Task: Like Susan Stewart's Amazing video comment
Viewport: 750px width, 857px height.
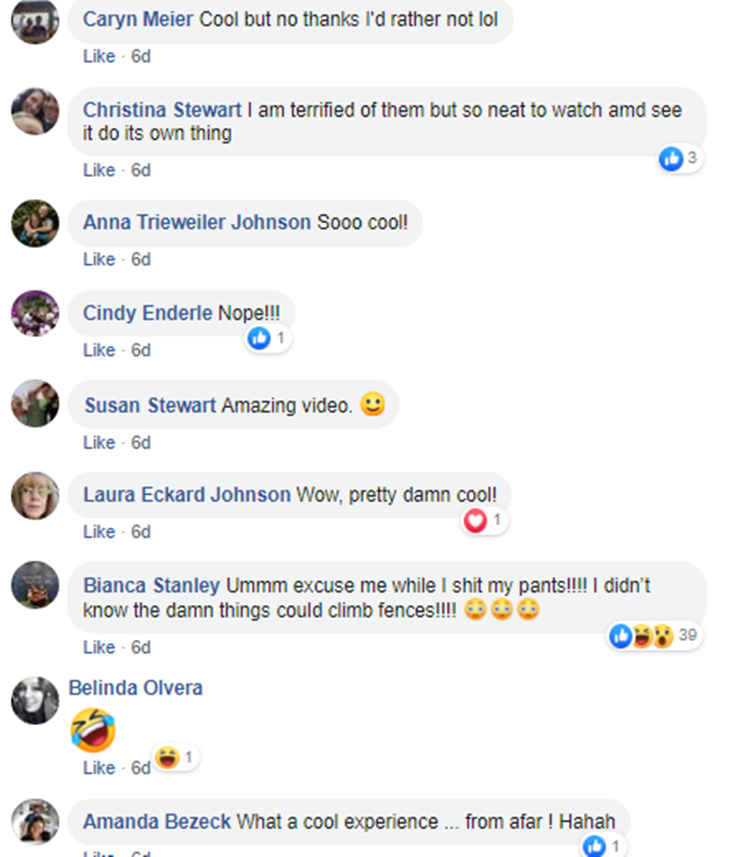Action: (x=99, y=442)
